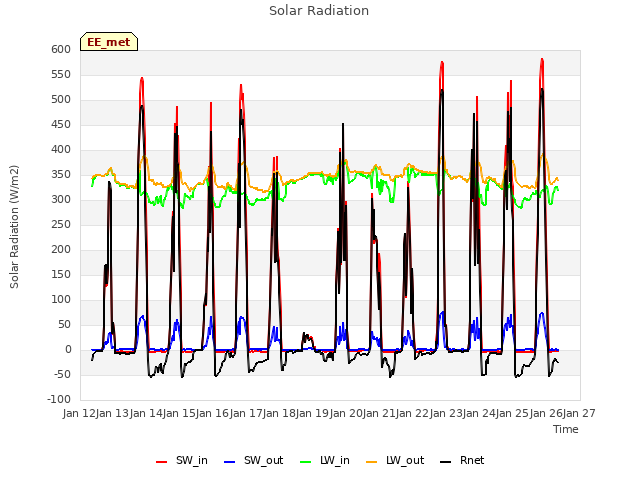Click the LW_in green legend swatch

click(x=306, y=462)
